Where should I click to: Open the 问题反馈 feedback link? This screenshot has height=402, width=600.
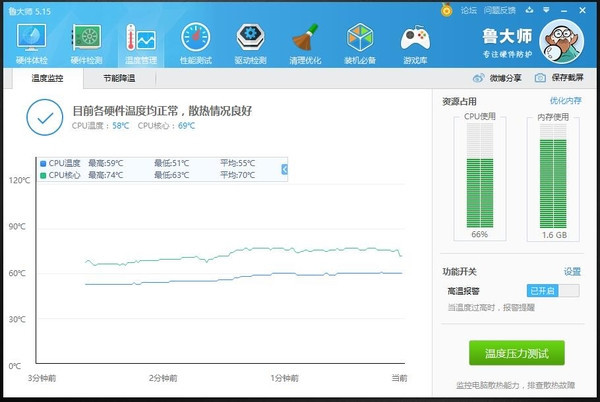(499, 10)
